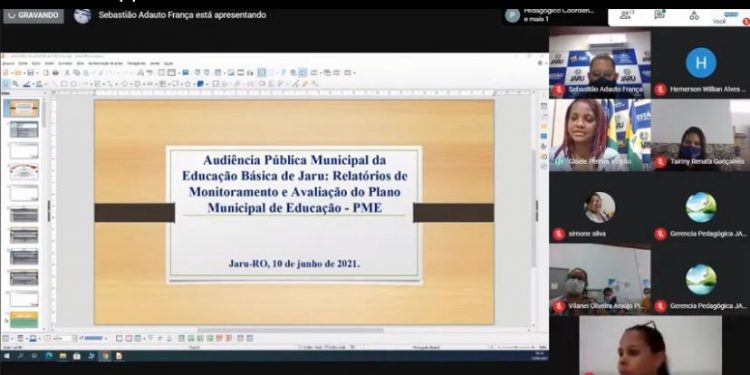Select Tainny Renata Gonçalves's video tile
Viewport: 750px width, 375px height.
[701, 135]
